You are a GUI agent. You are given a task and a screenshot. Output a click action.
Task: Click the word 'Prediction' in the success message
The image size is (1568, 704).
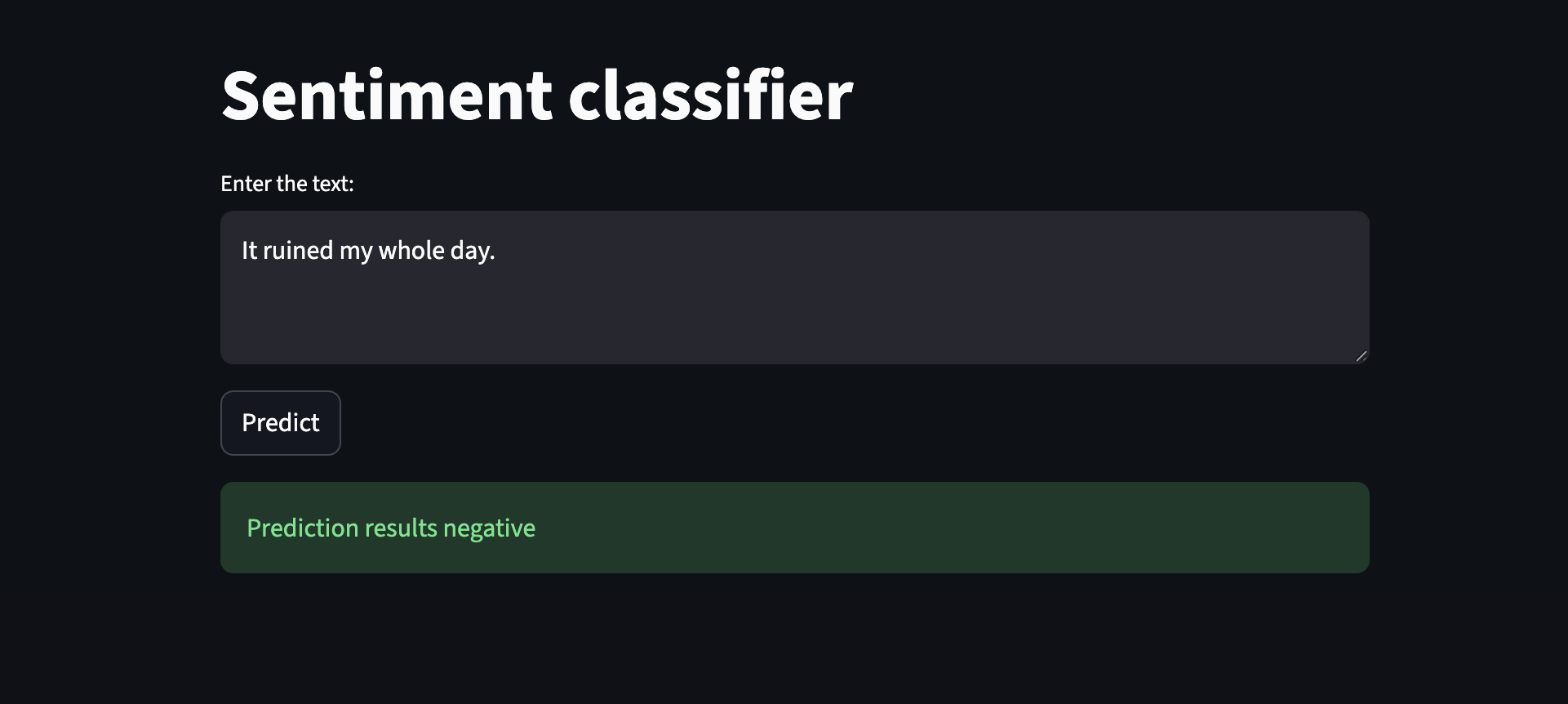pyautogui.click(x=302, y=528)
